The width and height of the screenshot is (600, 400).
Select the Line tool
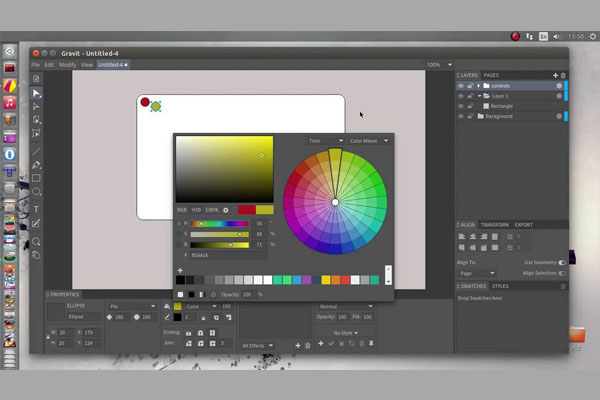pyautogui.click(x=37, y=150)
